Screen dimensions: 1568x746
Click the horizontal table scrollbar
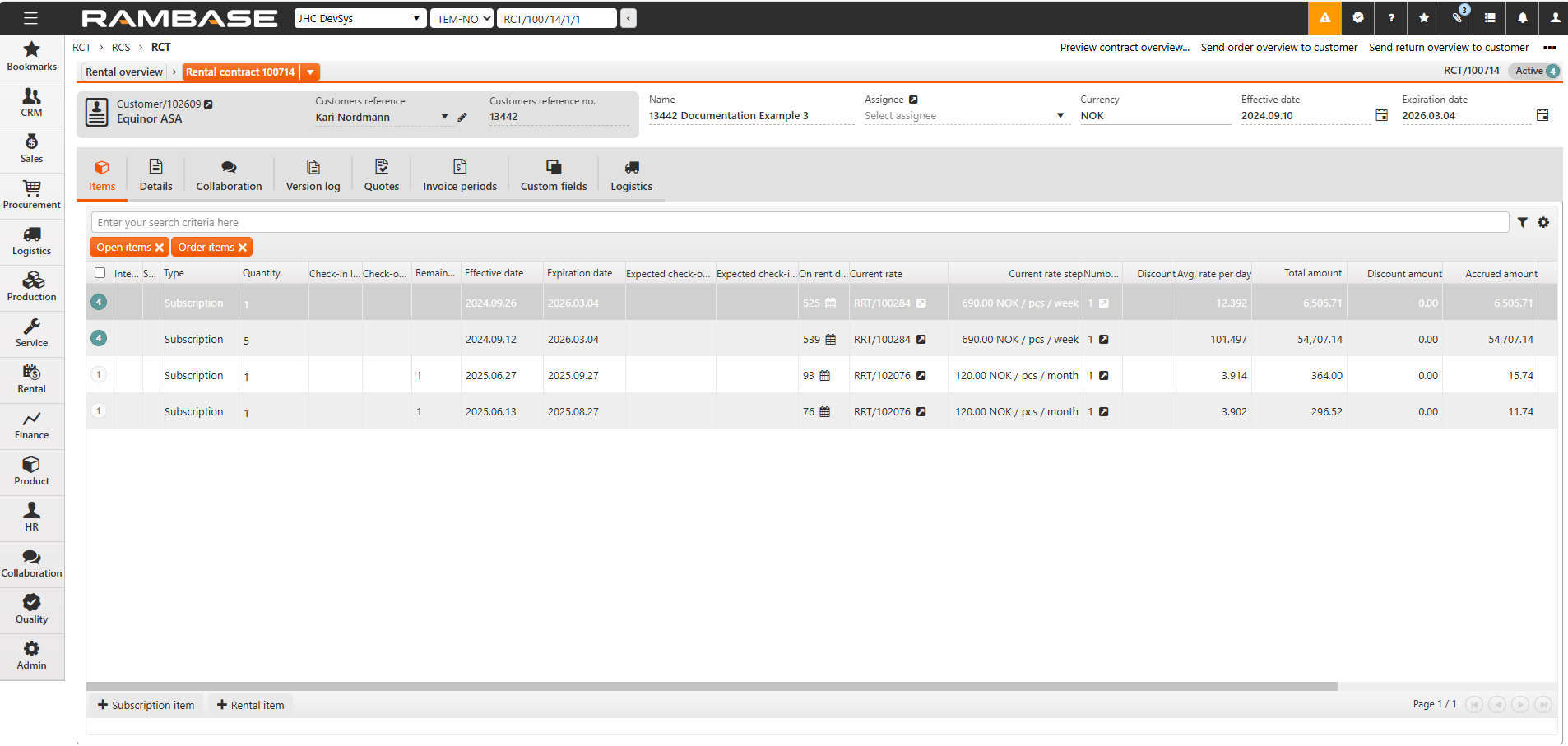712,686
